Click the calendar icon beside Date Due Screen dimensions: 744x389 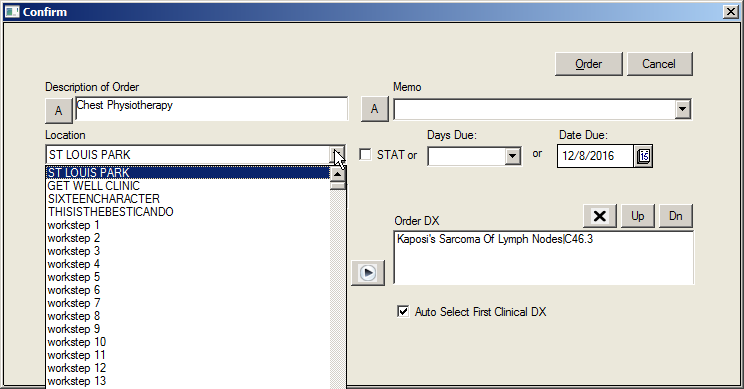click(643, 156)
